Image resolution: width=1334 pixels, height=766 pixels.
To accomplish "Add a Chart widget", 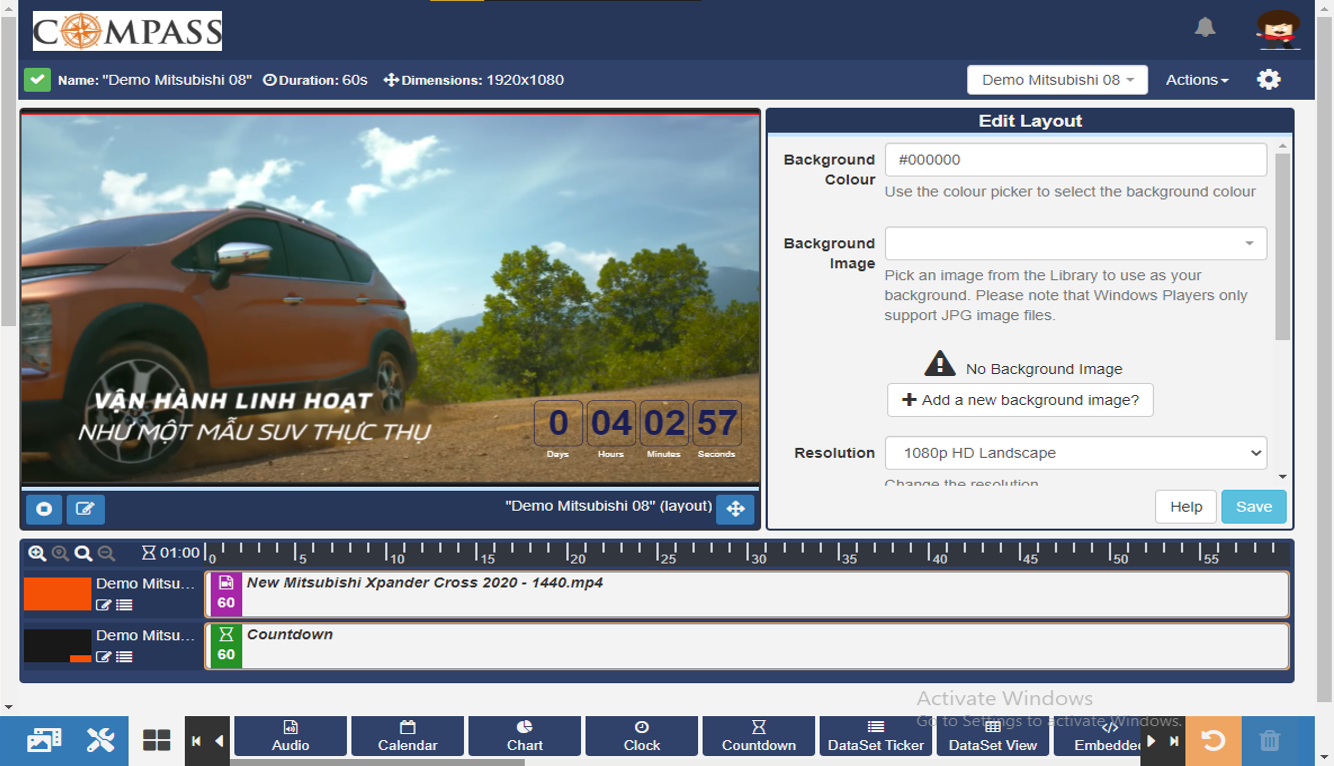I will click(524, 736).
